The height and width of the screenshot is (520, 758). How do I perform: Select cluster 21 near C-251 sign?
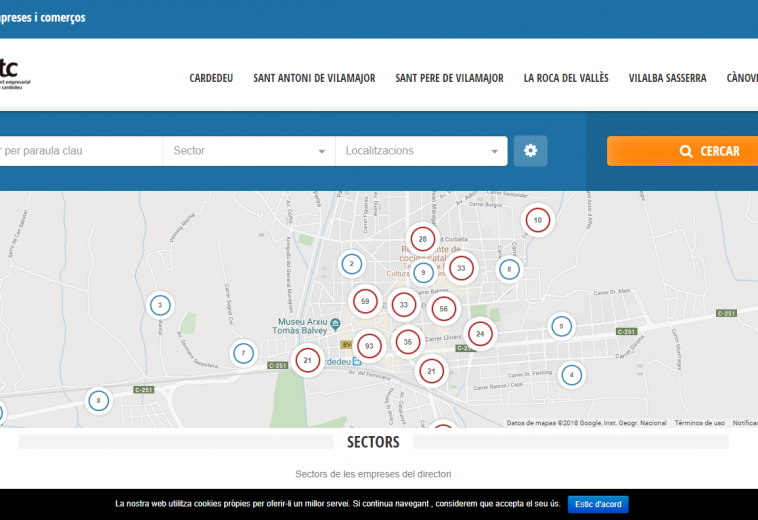307,361
